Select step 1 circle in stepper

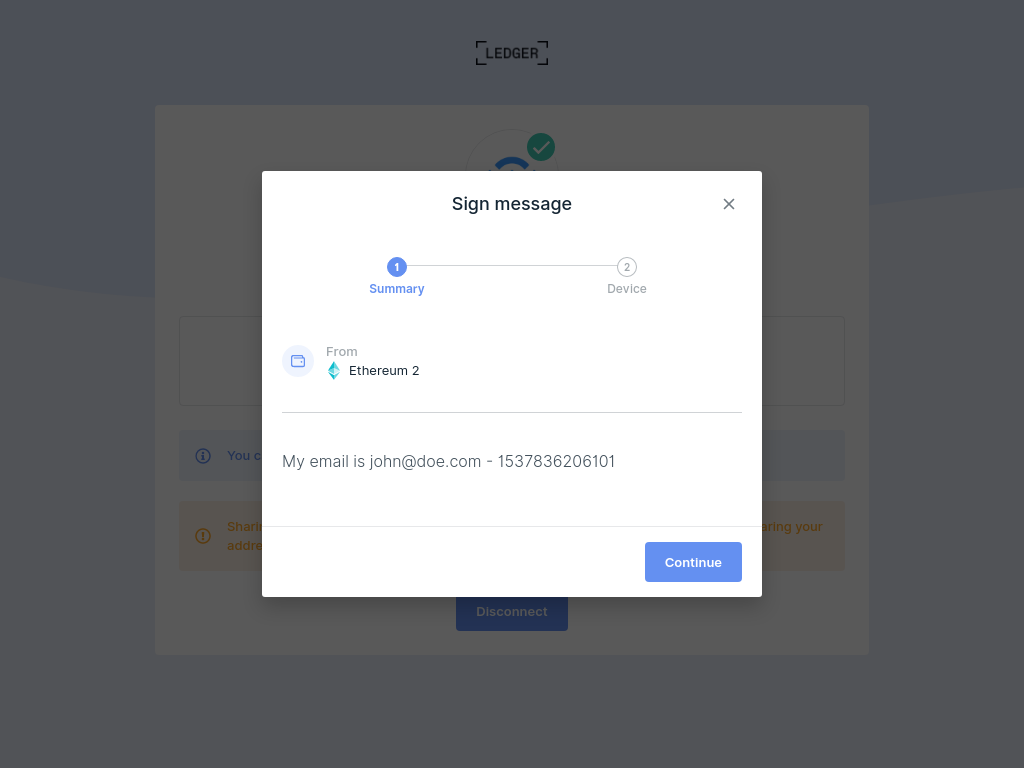(x=396, y=267)
